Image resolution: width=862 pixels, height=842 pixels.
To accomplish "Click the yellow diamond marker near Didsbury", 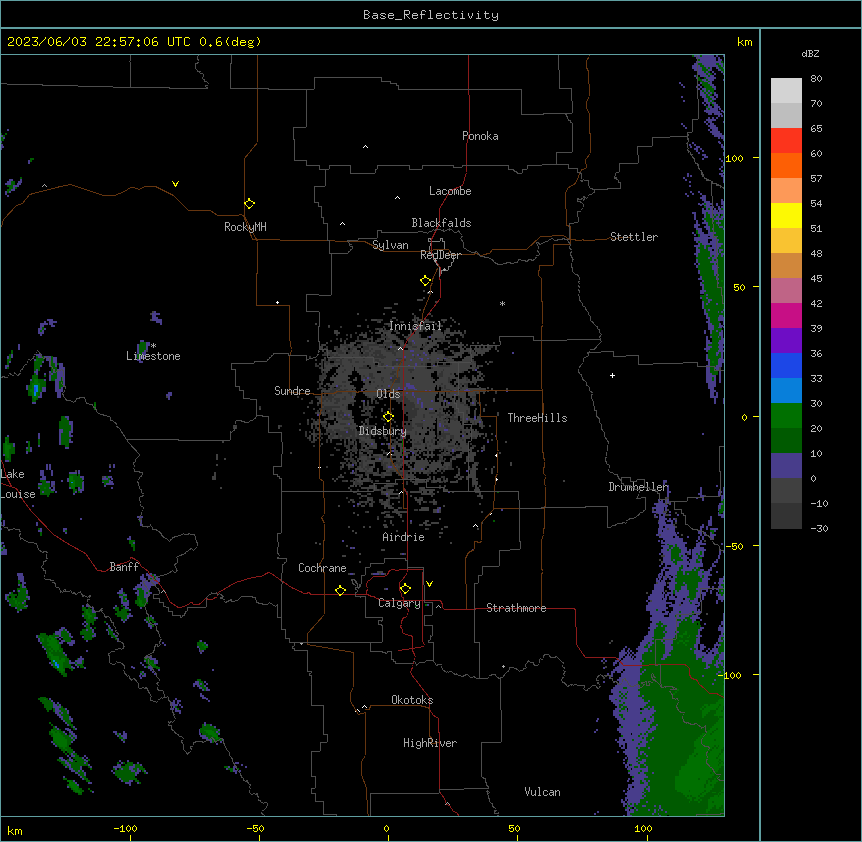I will coord(388,417).
